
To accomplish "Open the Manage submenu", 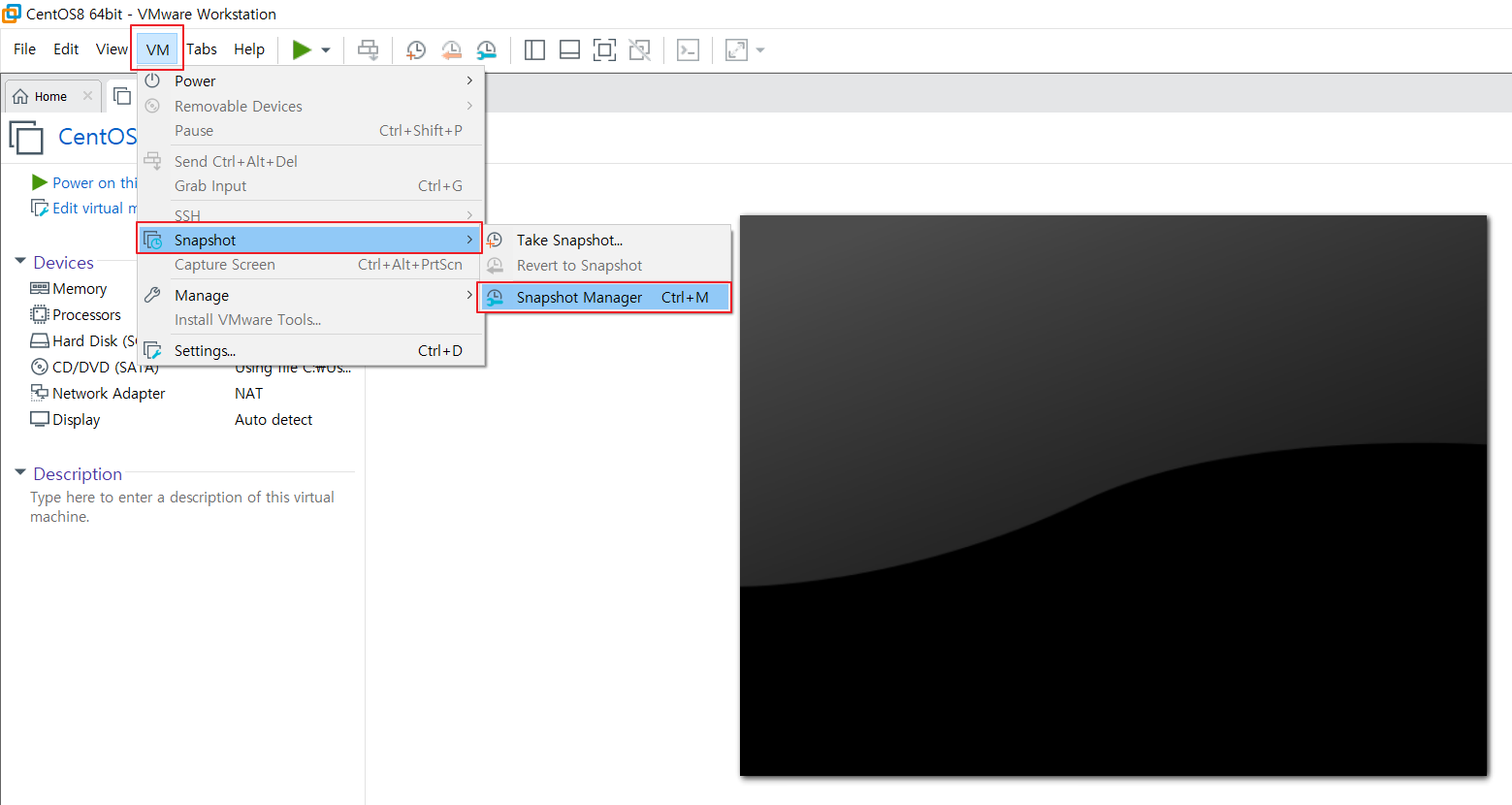I will (310, 296).
